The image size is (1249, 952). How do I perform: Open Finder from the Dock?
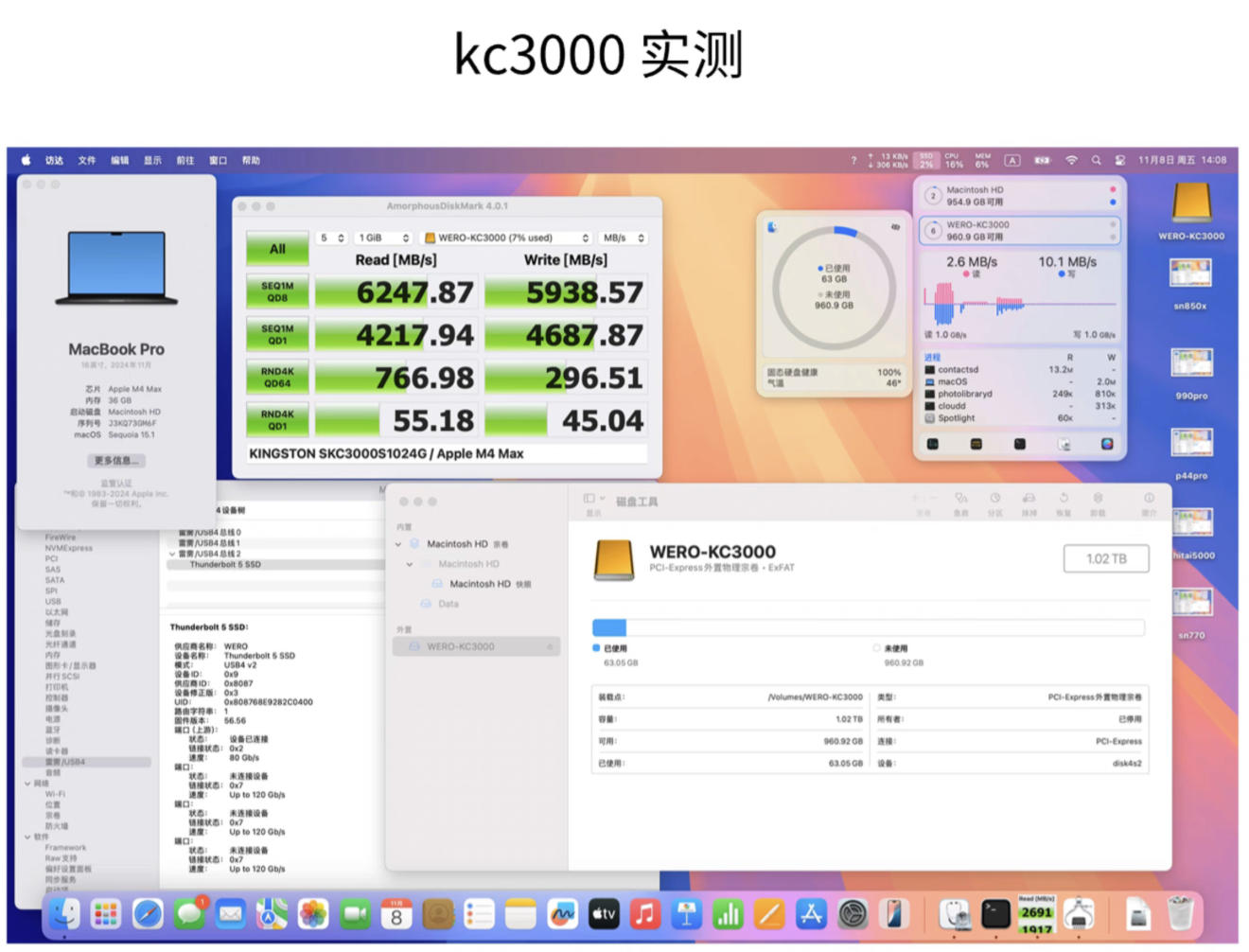64,914
